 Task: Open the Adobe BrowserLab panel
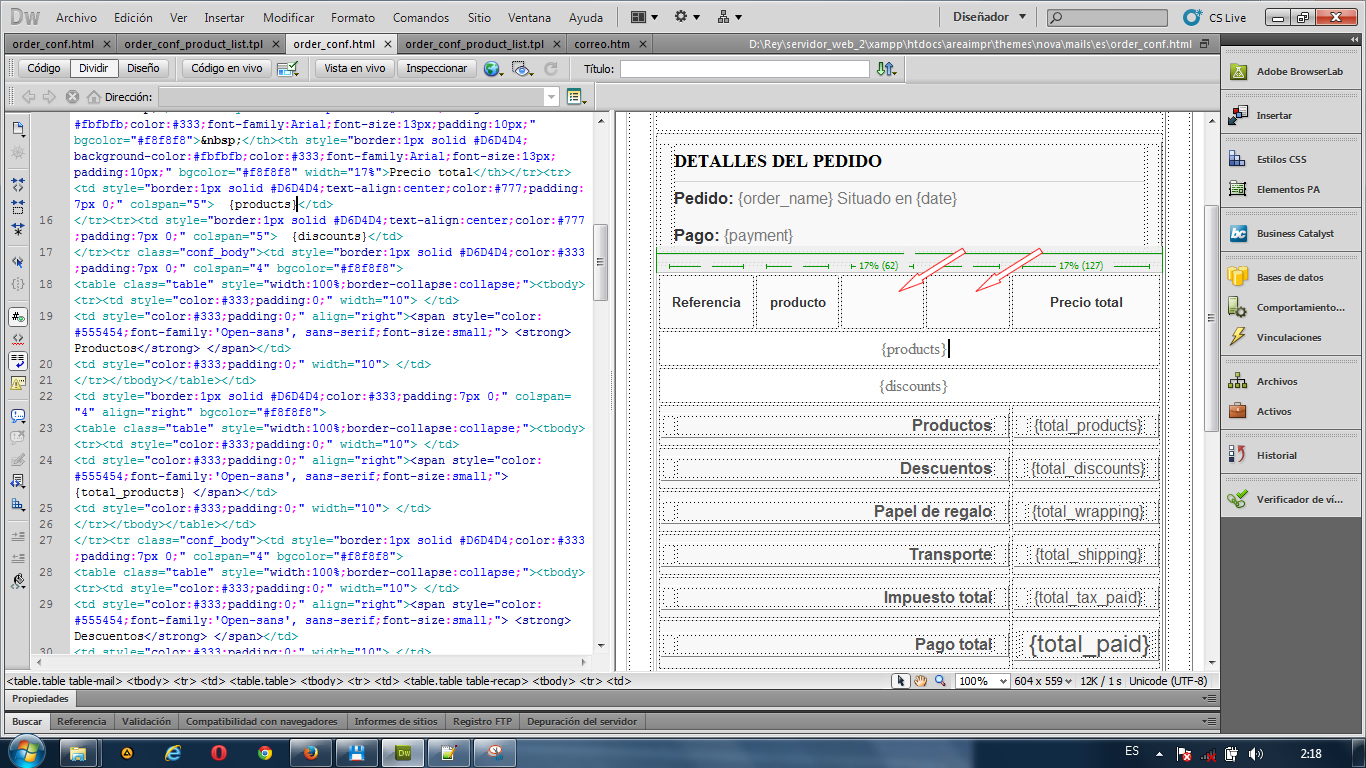(1299, 72)
